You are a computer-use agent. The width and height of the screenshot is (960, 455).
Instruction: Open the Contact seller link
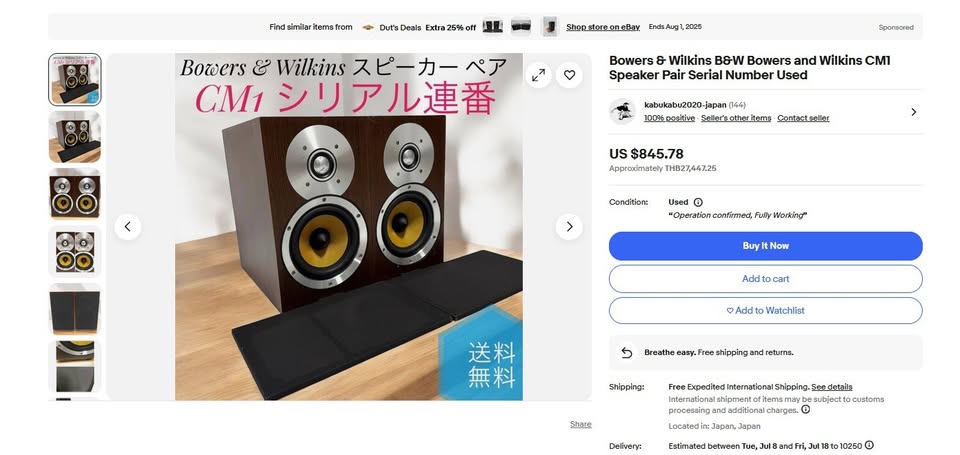coord(803,118)
